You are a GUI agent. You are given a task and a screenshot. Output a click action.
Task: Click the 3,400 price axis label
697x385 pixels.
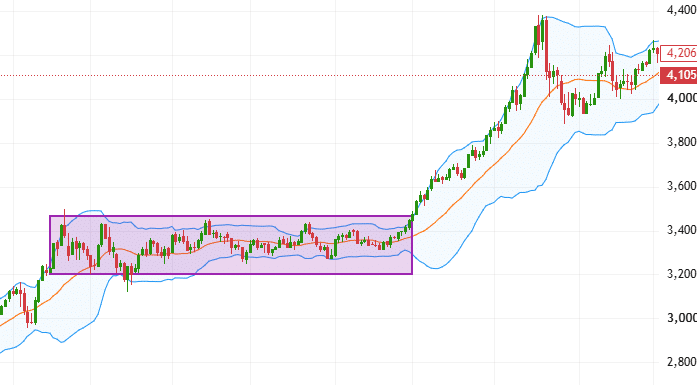point(681,230)
